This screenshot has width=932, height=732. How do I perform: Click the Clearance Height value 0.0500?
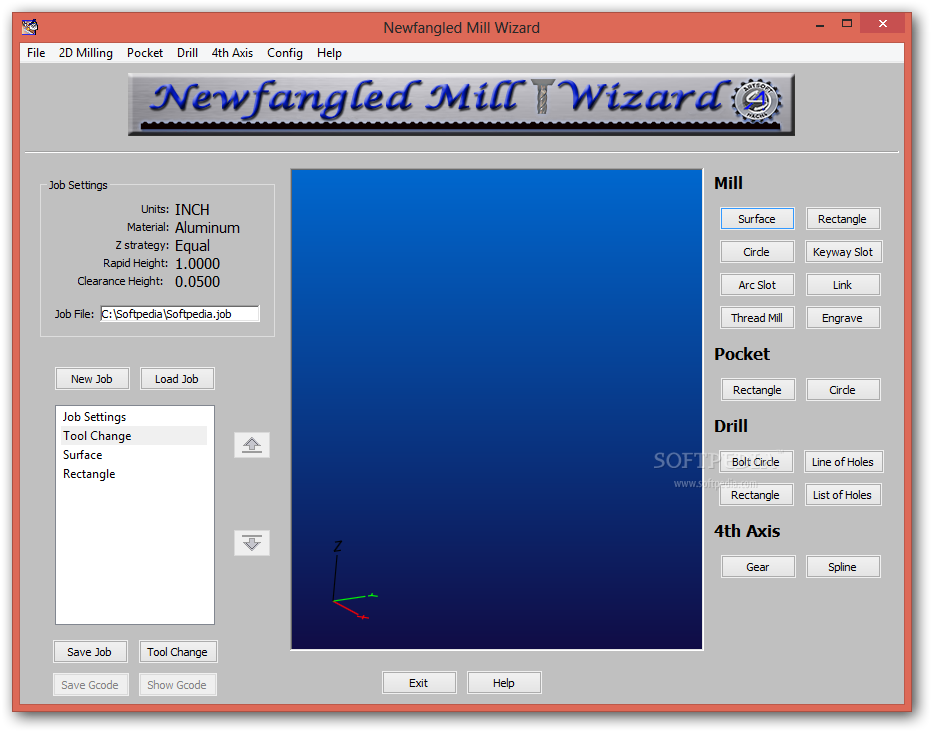(197, 282)
